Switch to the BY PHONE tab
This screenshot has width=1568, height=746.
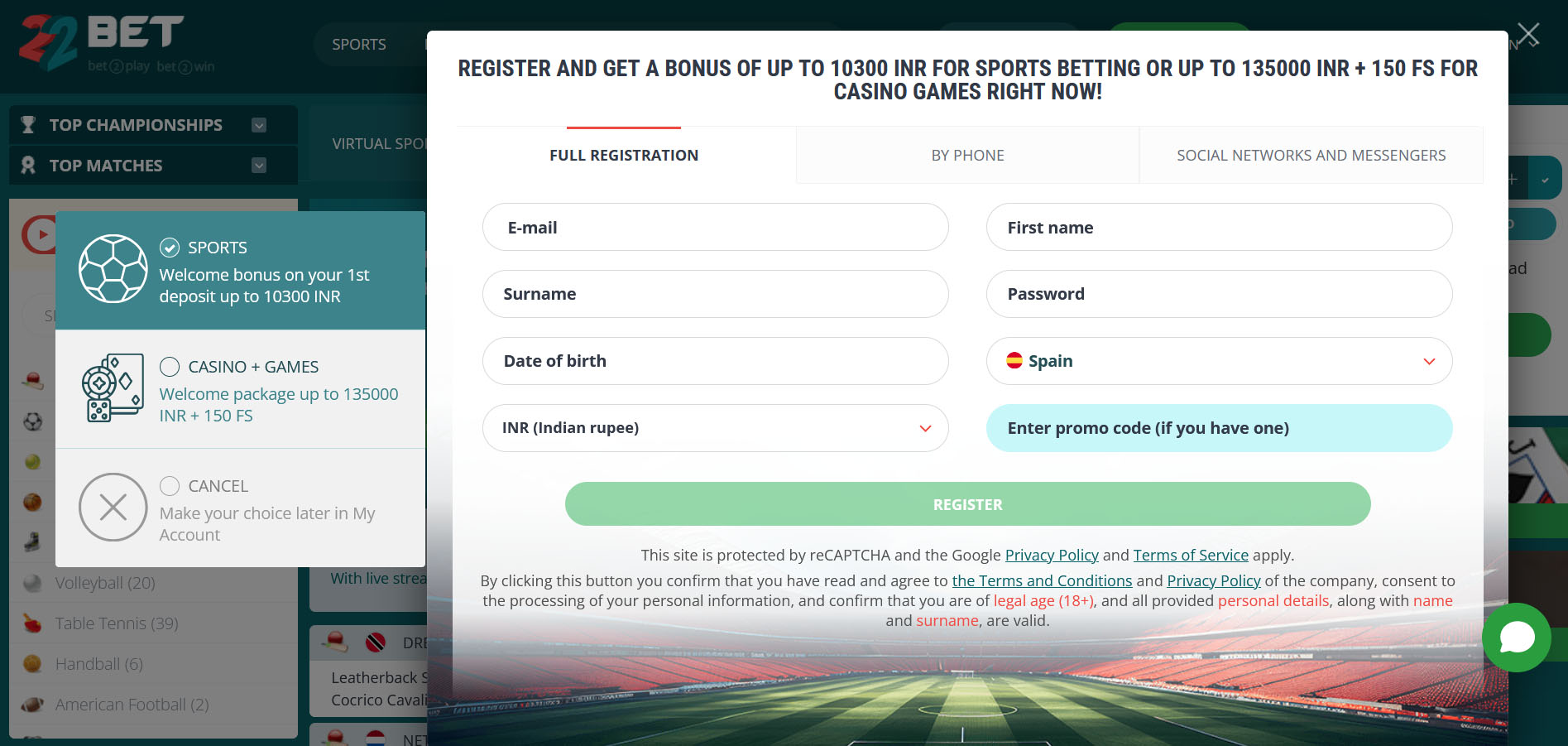click(x=967, y=156)
